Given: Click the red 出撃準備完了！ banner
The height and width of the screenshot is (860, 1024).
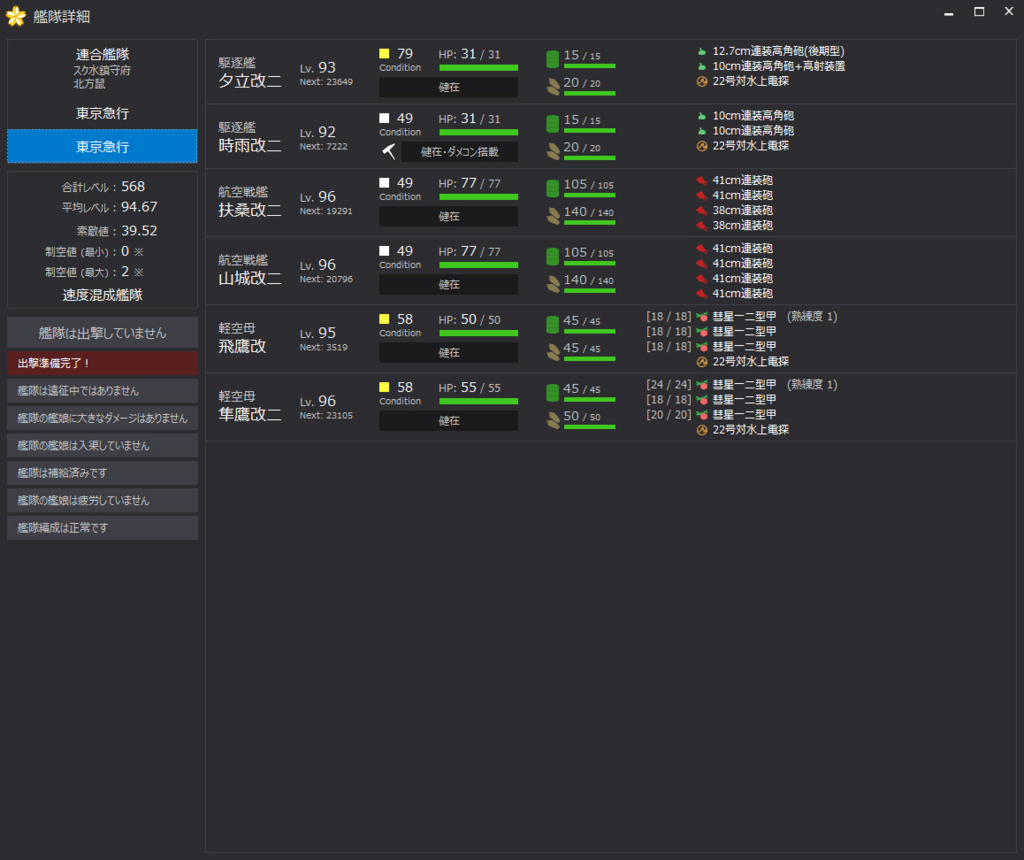Looking at the screenshot, I should pos(103,363).
